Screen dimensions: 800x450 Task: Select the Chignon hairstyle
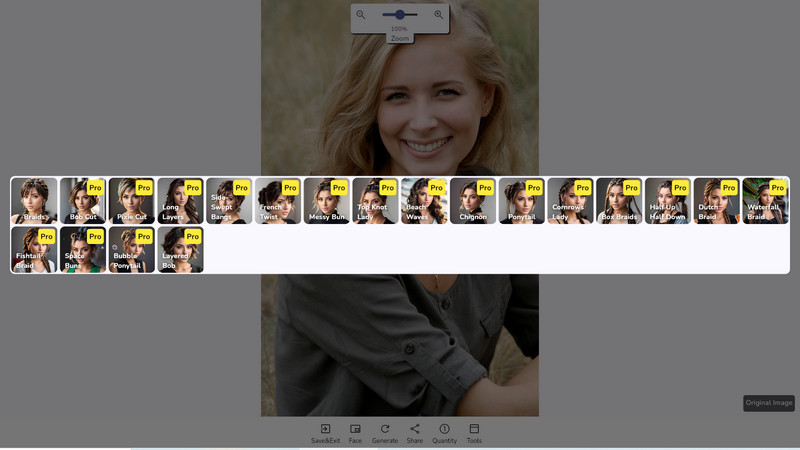click(472, 201)
